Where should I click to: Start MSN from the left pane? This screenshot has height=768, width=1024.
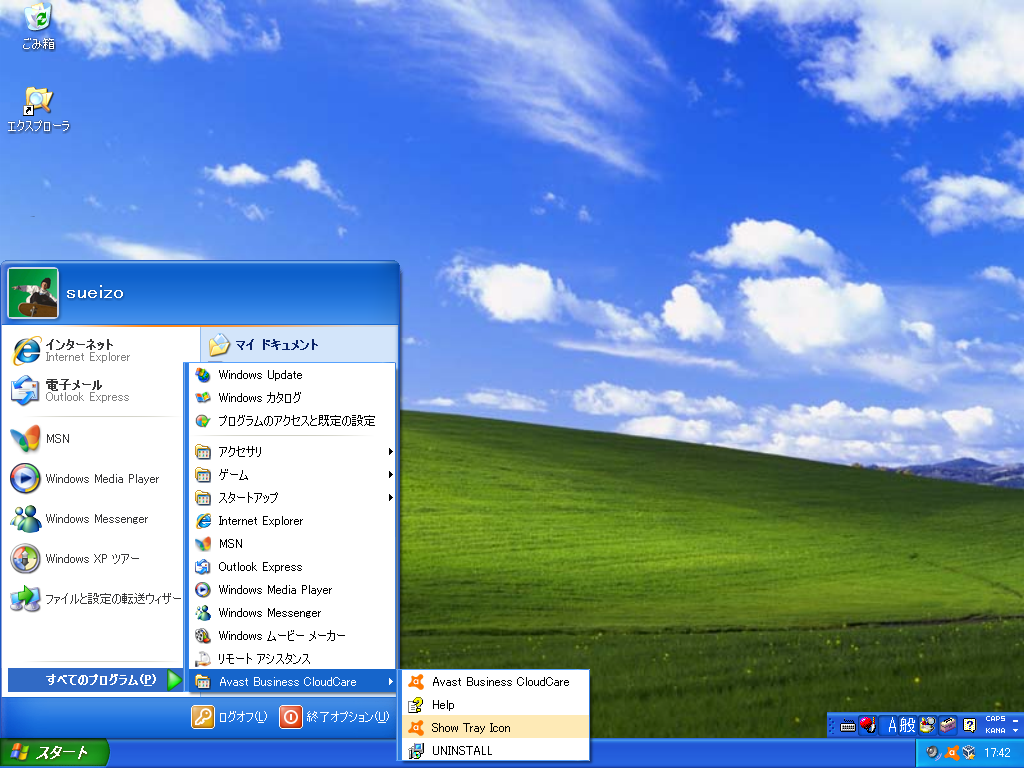click(x=95, y=439)
